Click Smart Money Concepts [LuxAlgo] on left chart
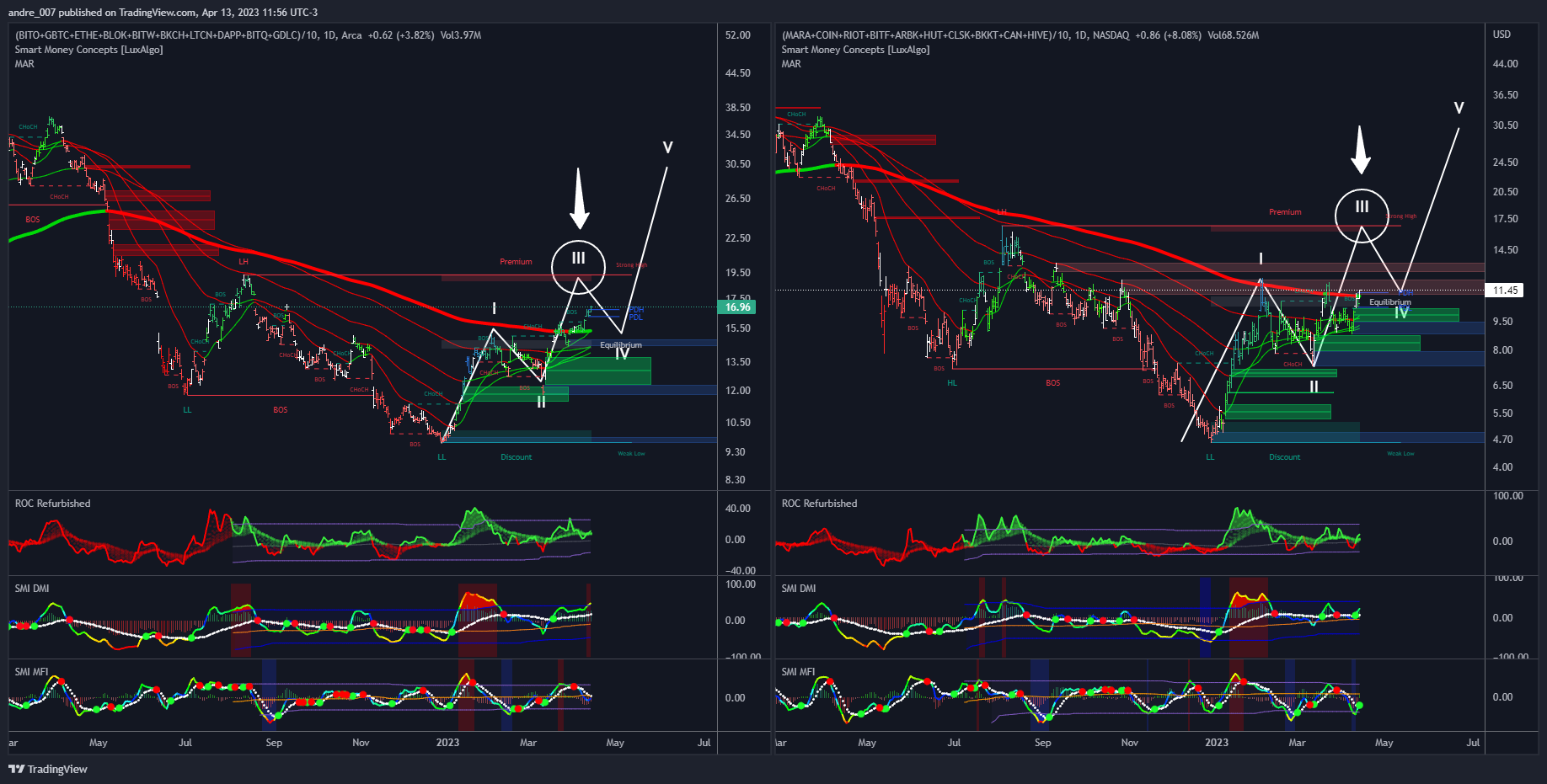1547x784 pixels. (x=88, y=50)
